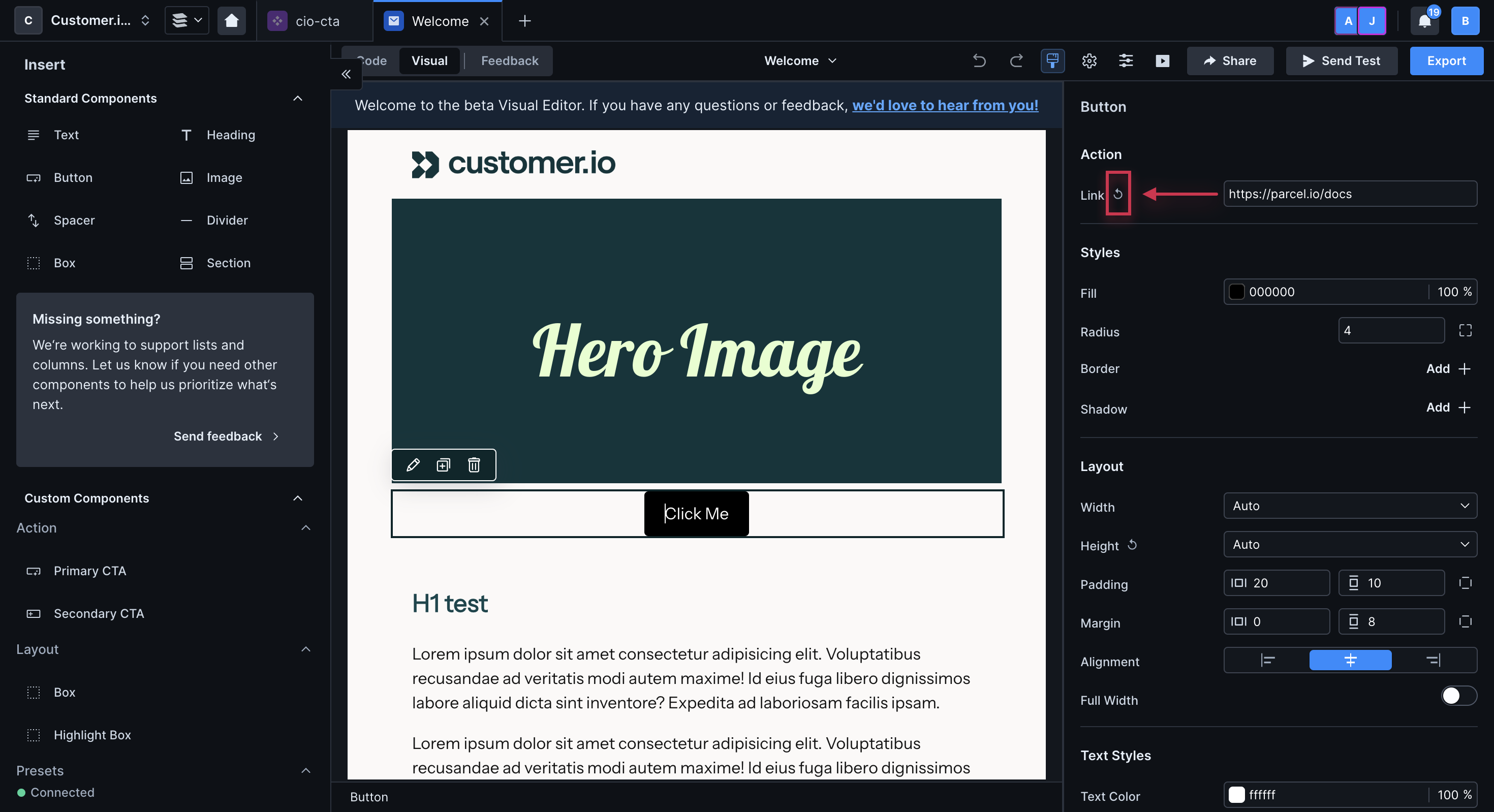
Task: Click the delete trash icon on hero image
Action: point(473,465)
